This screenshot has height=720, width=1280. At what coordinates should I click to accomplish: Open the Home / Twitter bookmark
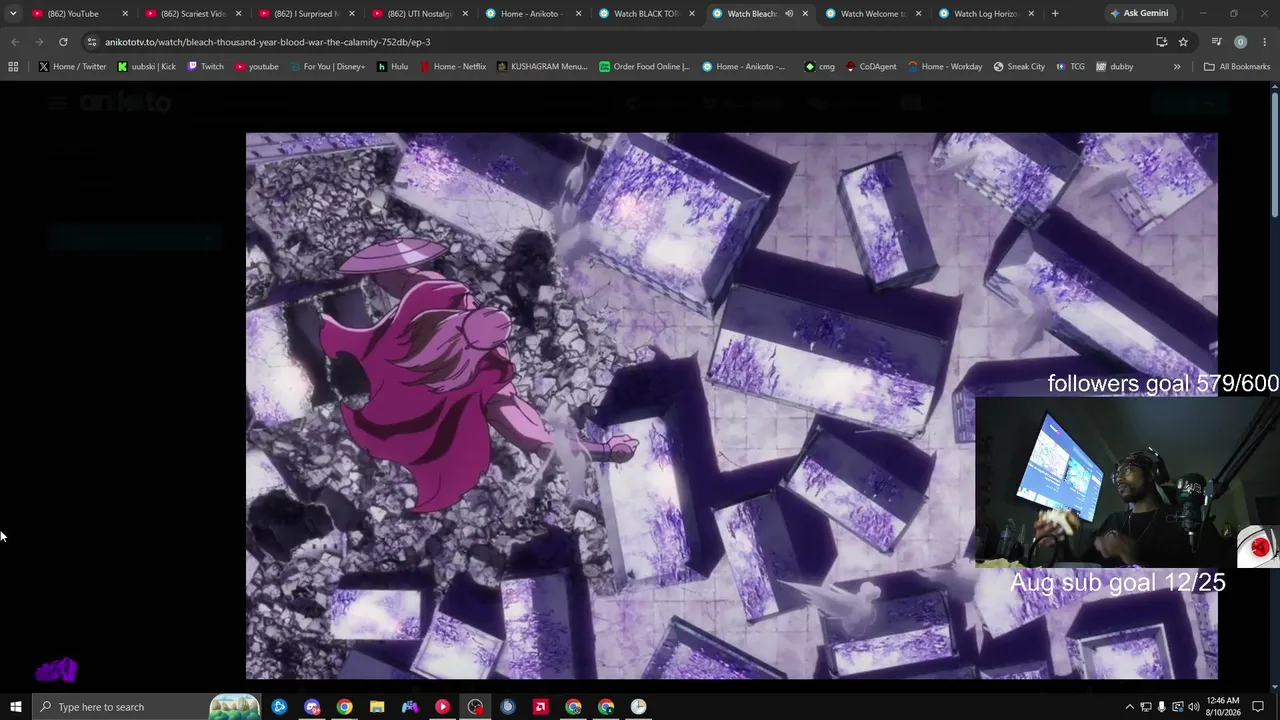coord(72,66)
